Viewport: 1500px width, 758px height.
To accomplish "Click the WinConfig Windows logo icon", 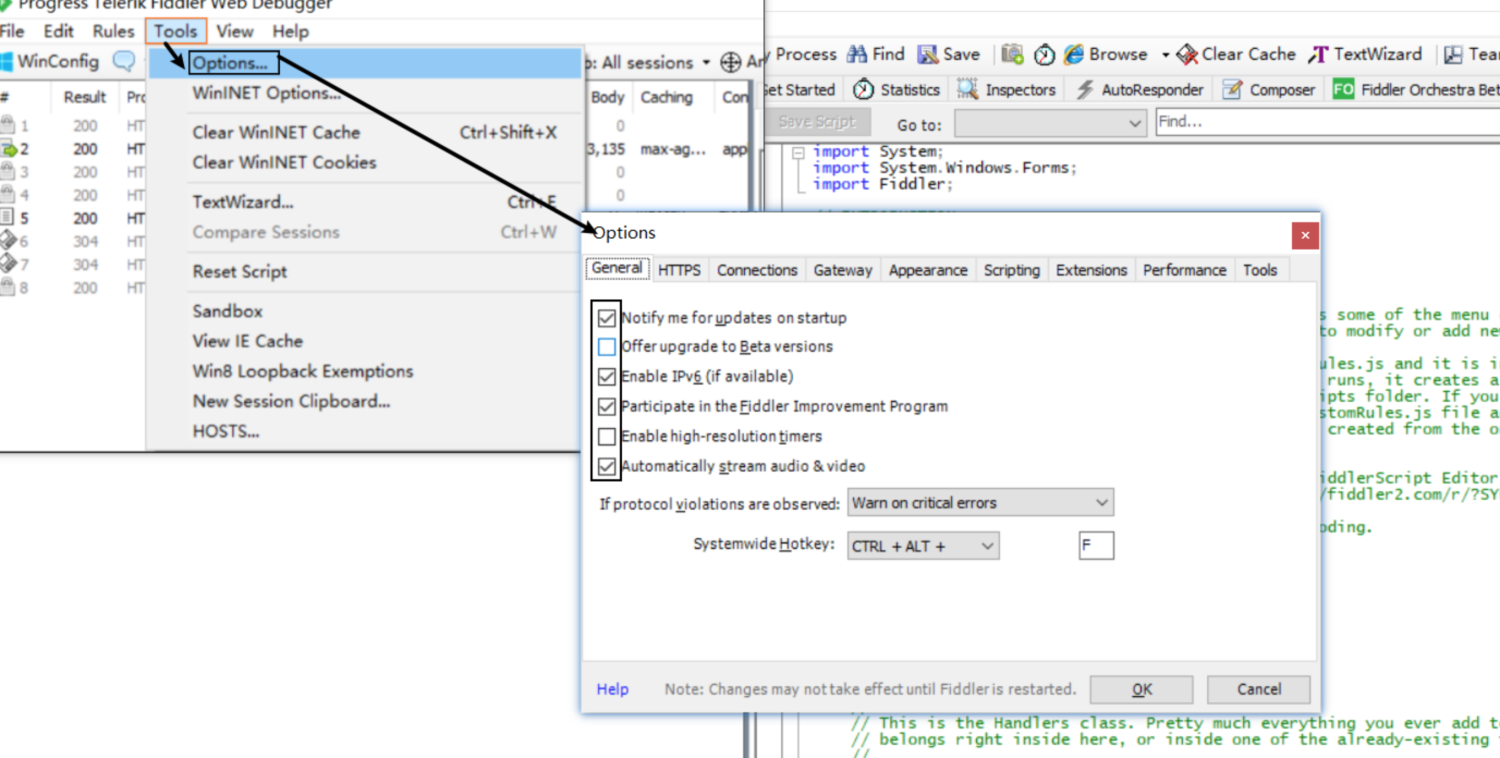I will (7, 62).
